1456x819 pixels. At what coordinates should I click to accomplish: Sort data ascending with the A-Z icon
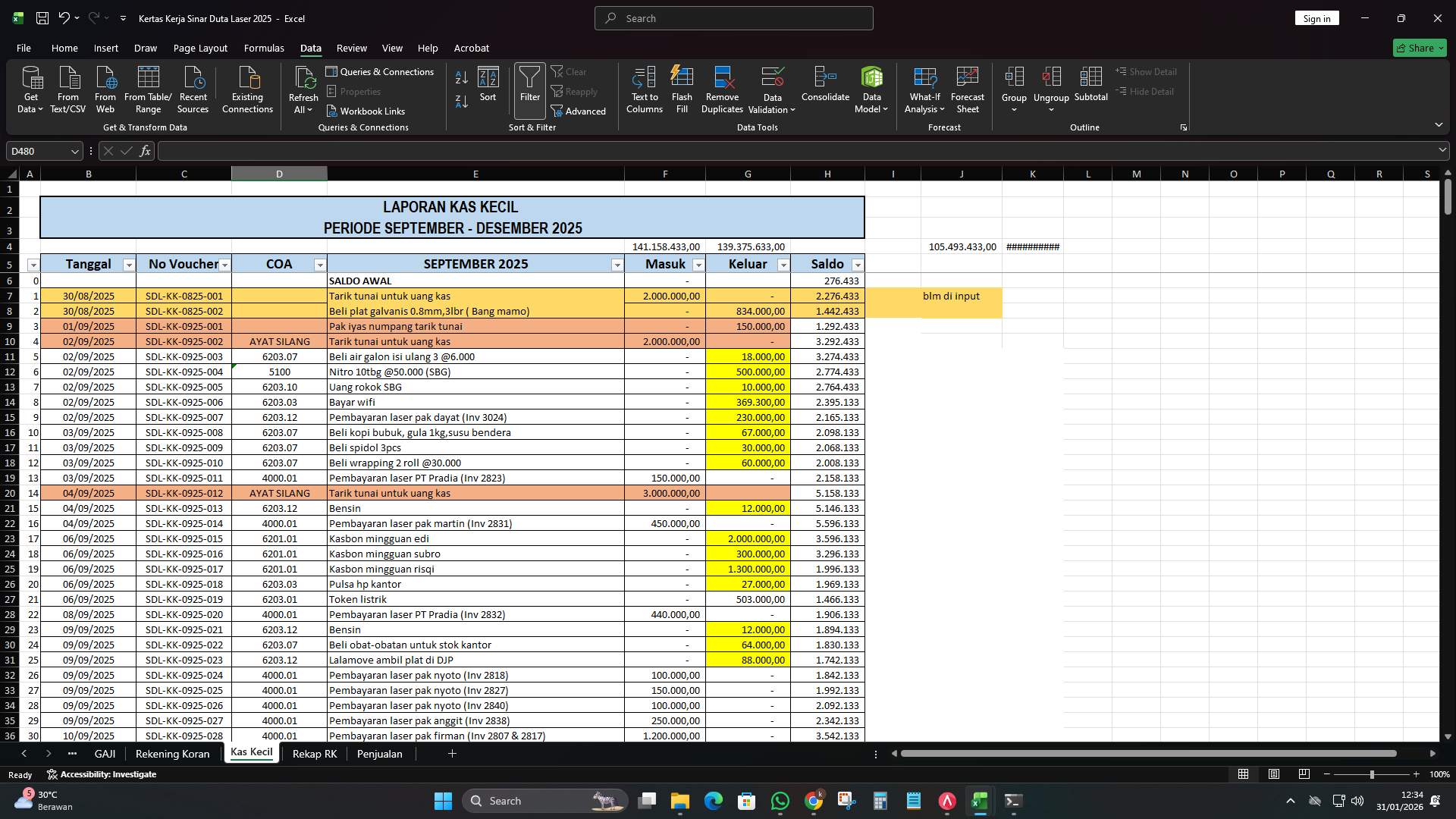tap(460, 77)
